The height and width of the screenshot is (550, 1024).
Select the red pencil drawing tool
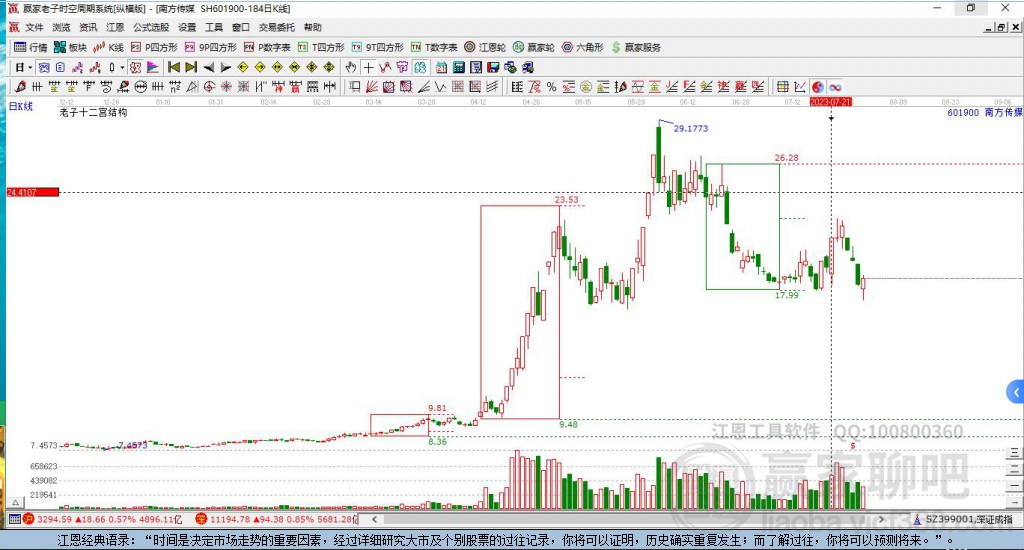click(20, 87)
